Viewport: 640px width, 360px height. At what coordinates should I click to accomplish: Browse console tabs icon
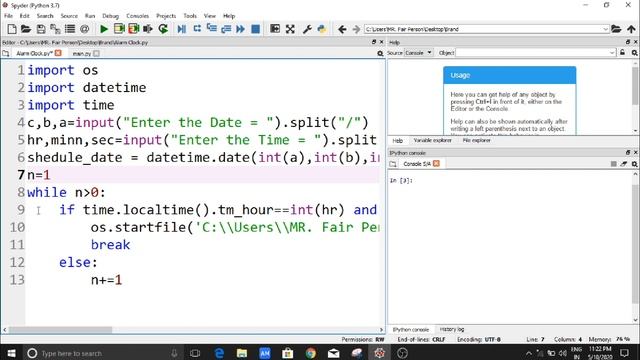point(393,164)
